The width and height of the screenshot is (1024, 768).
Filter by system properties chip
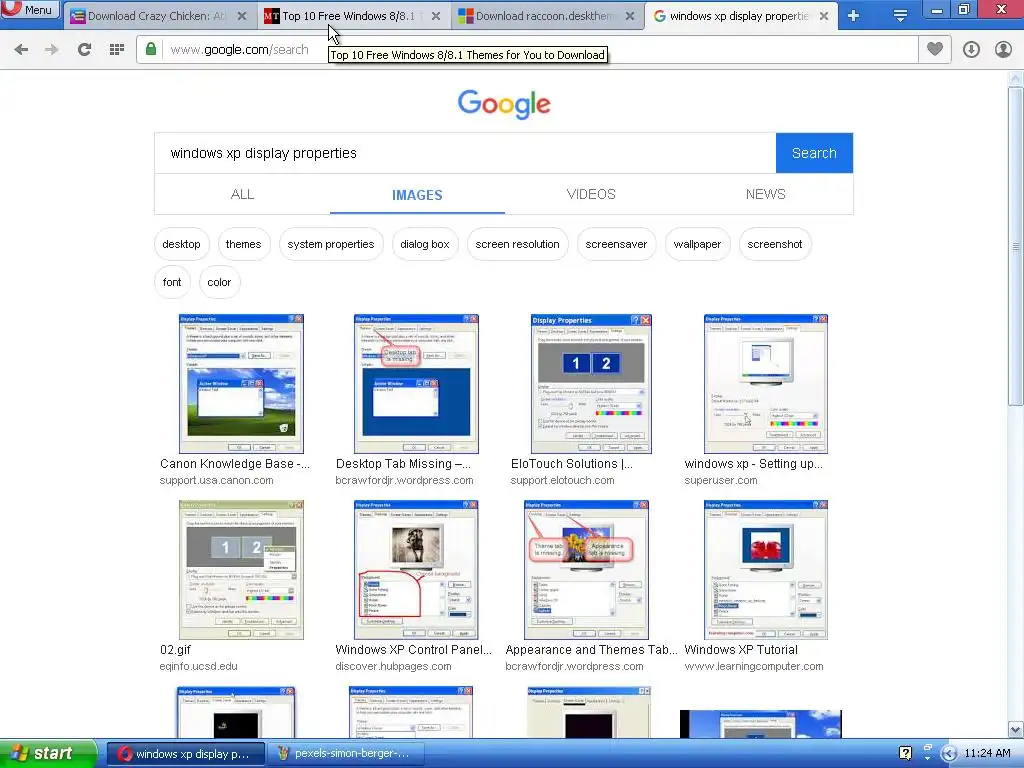click(x=330, y=244)
